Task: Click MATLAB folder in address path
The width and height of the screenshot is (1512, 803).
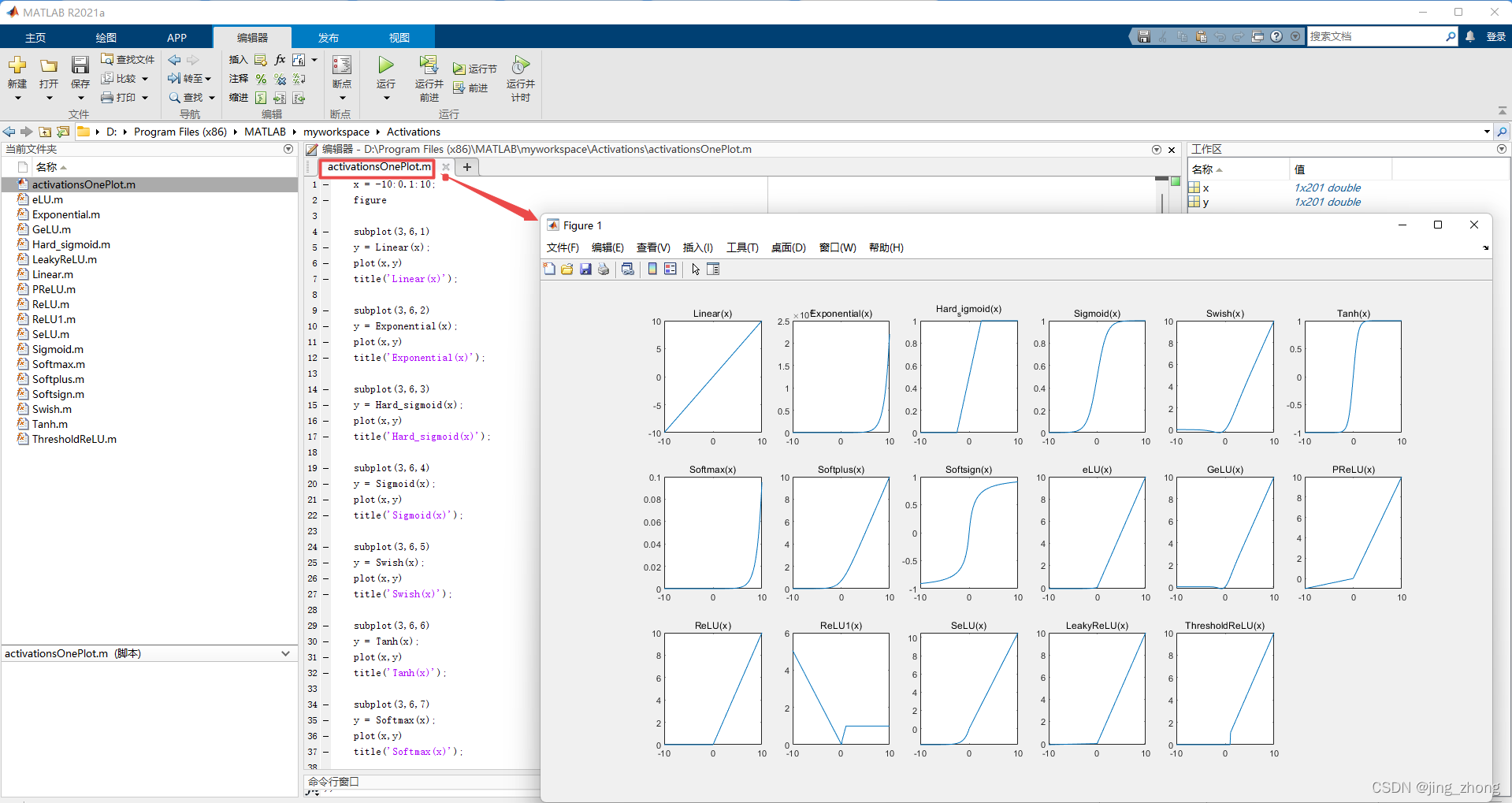Action: pyautogui.click(x=265, y=132)
